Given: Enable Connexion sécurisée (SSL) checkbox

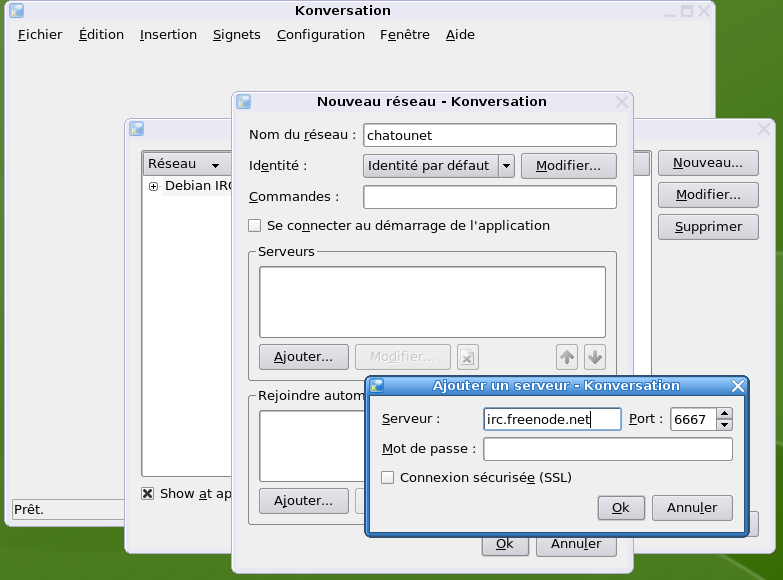Looking at the screenshot, I should tap(388, 478).
